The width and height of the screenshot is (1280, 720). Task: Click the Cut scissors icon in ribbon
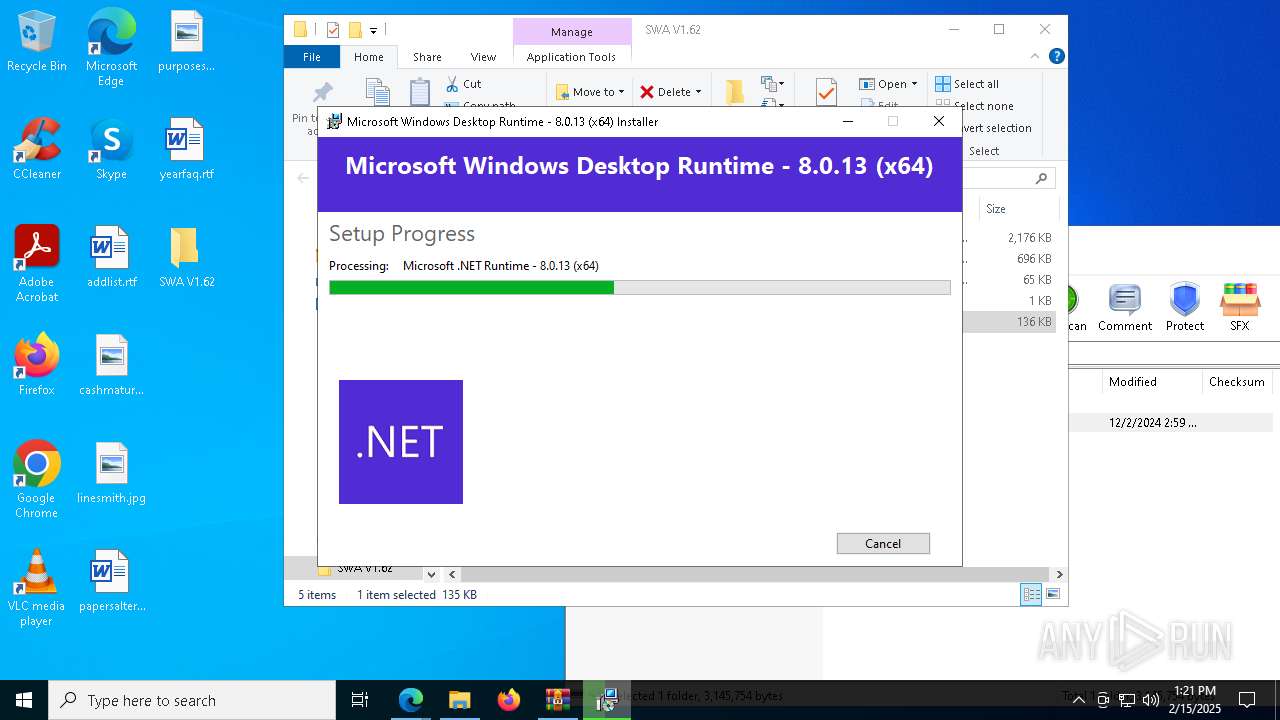click(452, 84)
